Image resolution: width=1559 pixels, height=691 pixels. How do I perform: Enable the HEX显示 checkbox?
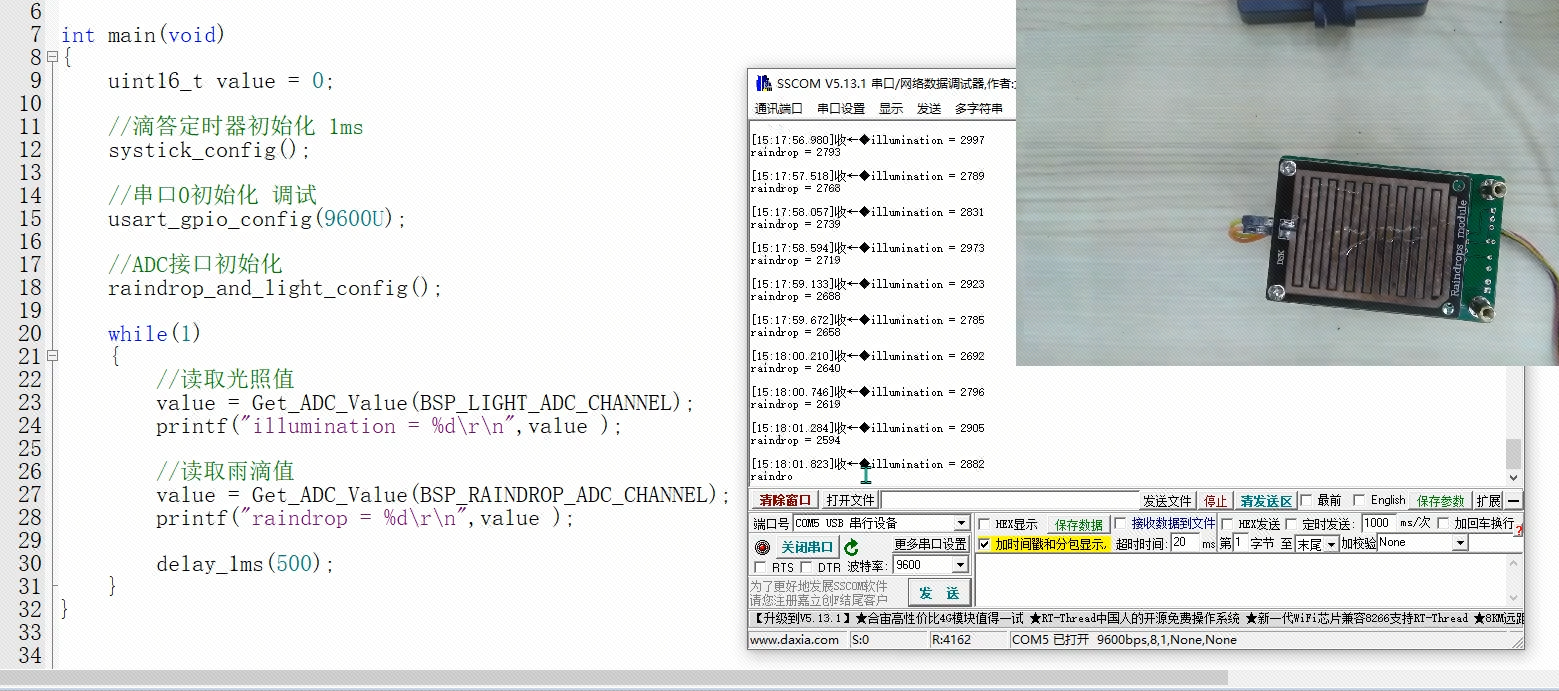[985, 524]
